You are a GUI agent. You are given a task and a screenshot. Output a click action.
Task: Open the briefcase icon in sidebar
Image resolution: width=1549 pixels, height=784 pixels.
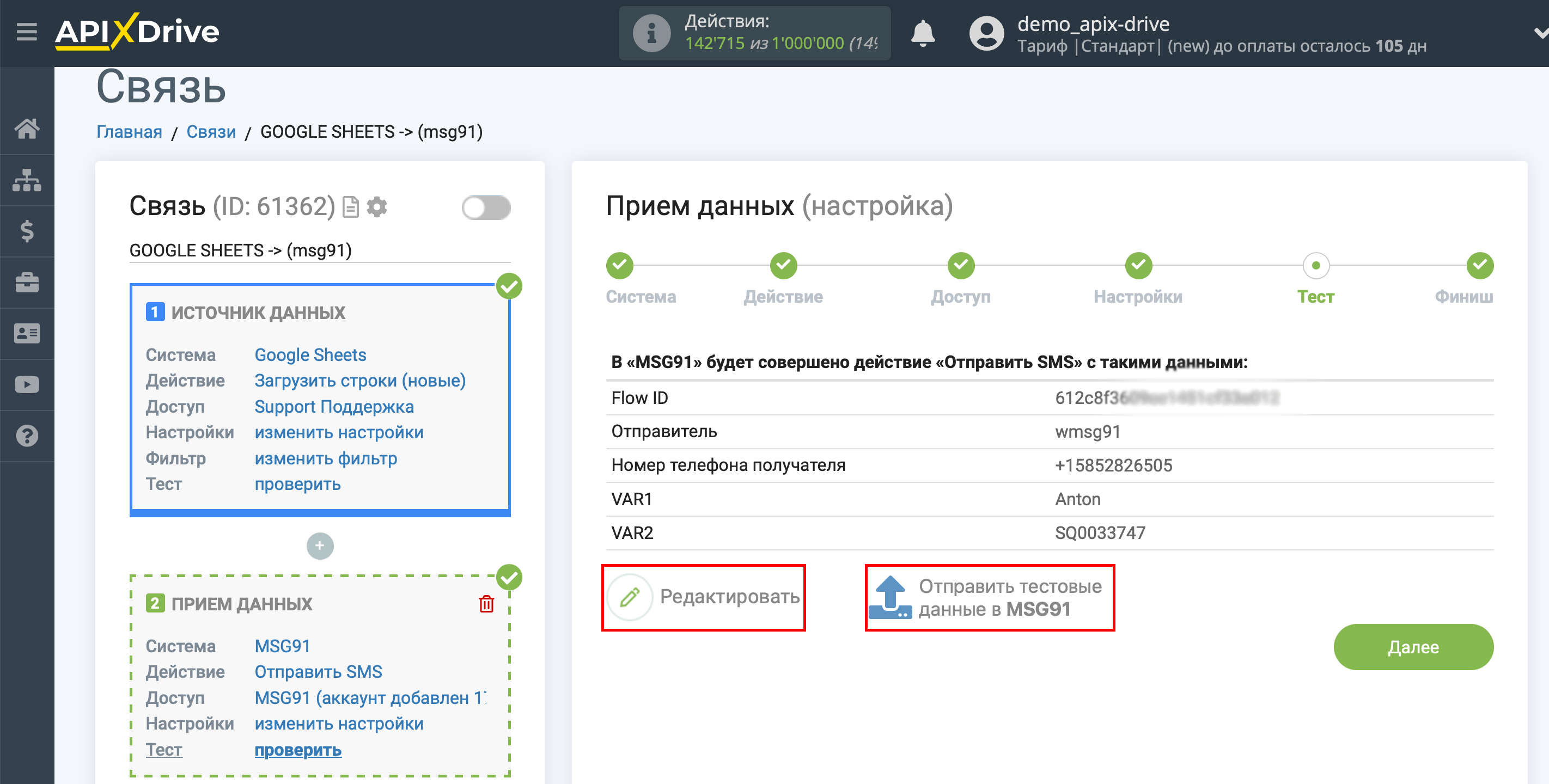[x=27, y=282]
